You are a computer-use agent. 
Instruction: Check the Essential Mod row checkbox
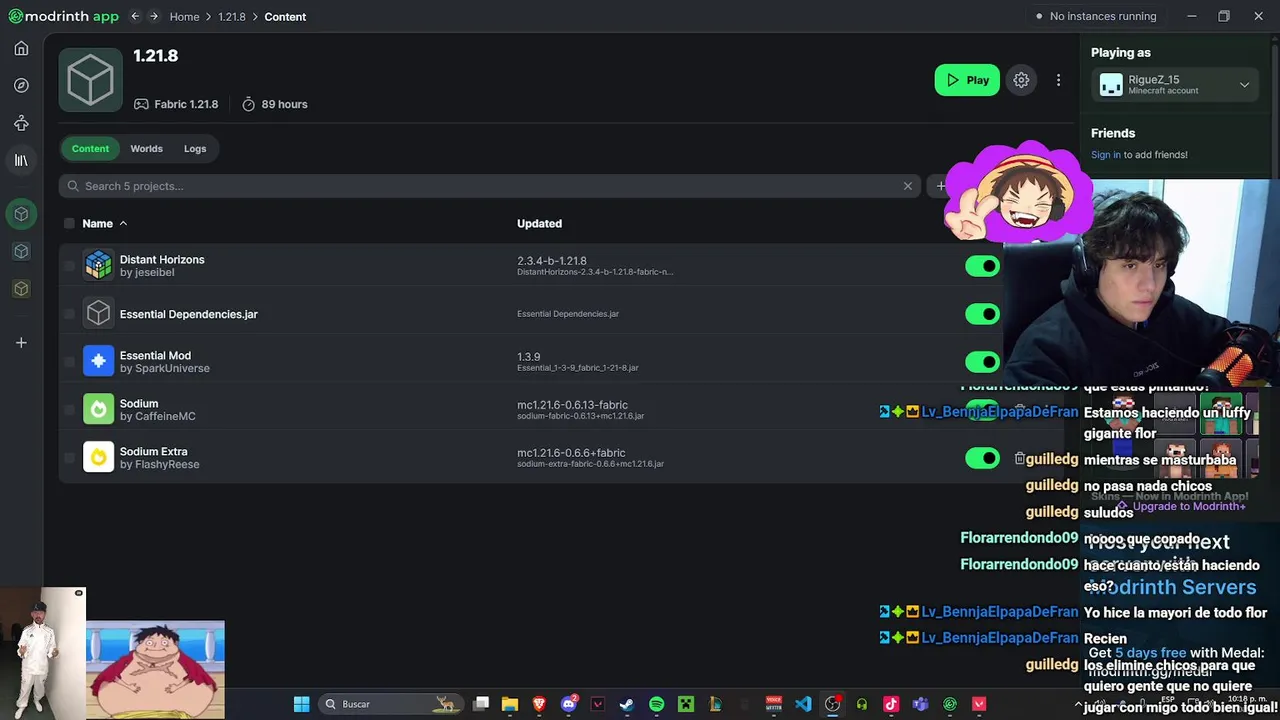tap(69, 362)
